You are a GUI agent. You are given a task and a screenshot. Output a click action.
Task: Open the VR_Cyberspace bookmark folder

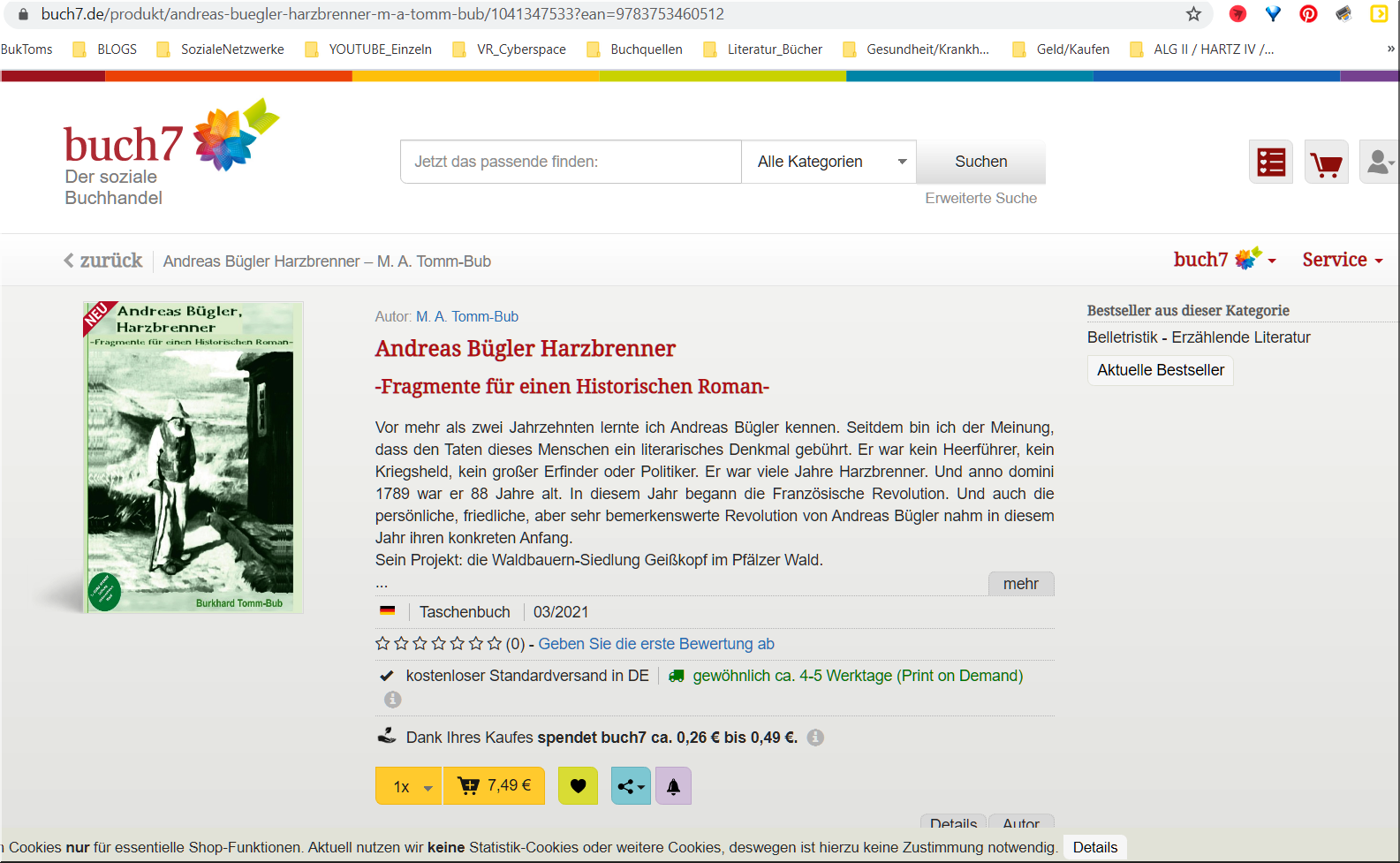[x=510, y=49]
